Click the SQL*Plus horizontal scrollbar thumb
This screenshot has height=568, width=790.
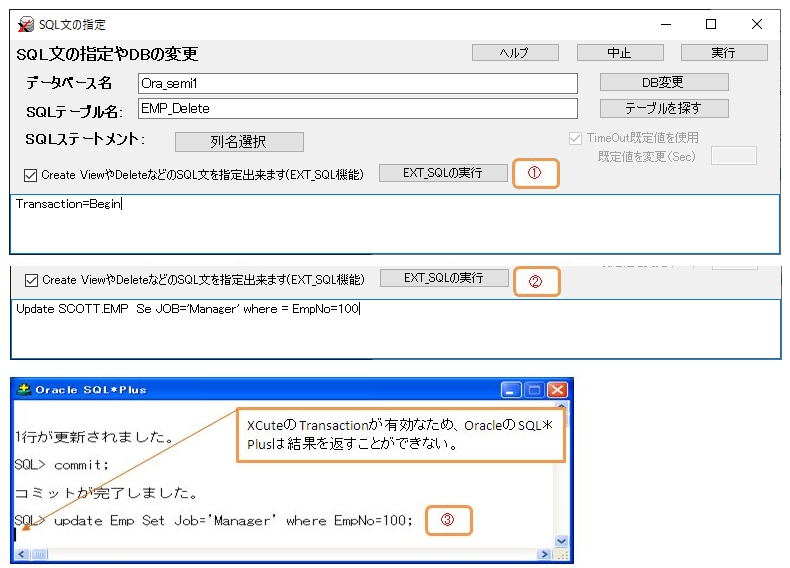[x=39, y=554]
